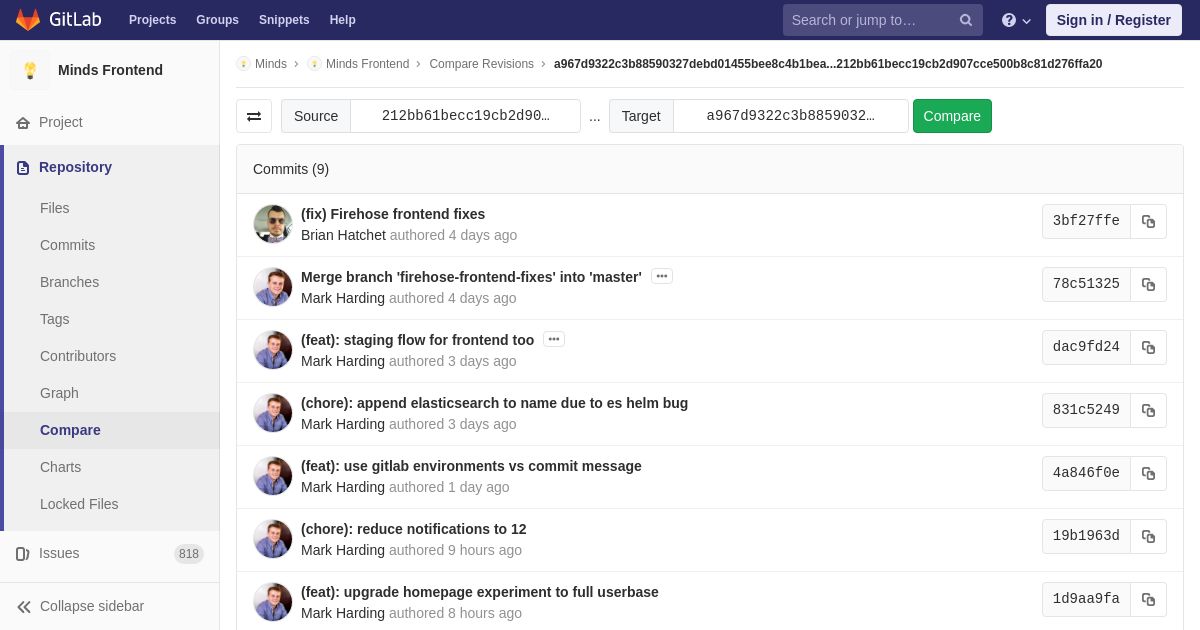This screenshot has height=630, width=1200.
Task: Click the Minds breadcrumb icon
Action: click(x=243, y=64)
